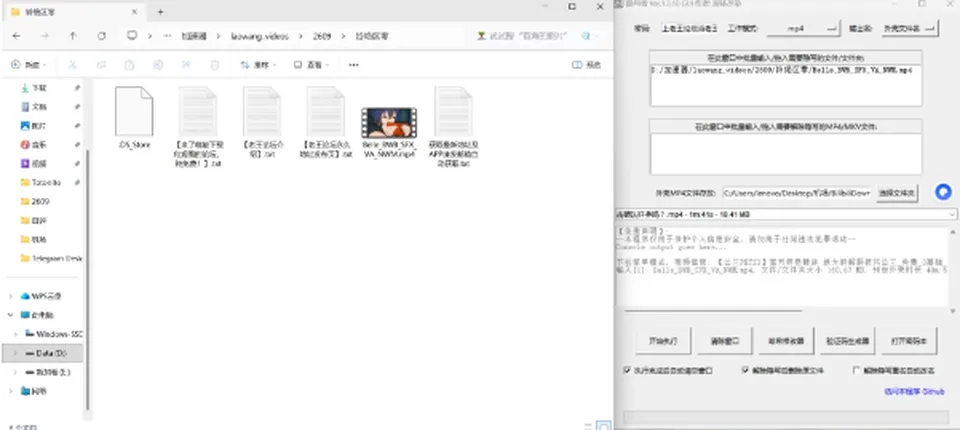Image resolution: width=960 pixels, height=430 pixels.
Task: Open the cover video combo box showing 10.41 MB
Action: point(786,214)
